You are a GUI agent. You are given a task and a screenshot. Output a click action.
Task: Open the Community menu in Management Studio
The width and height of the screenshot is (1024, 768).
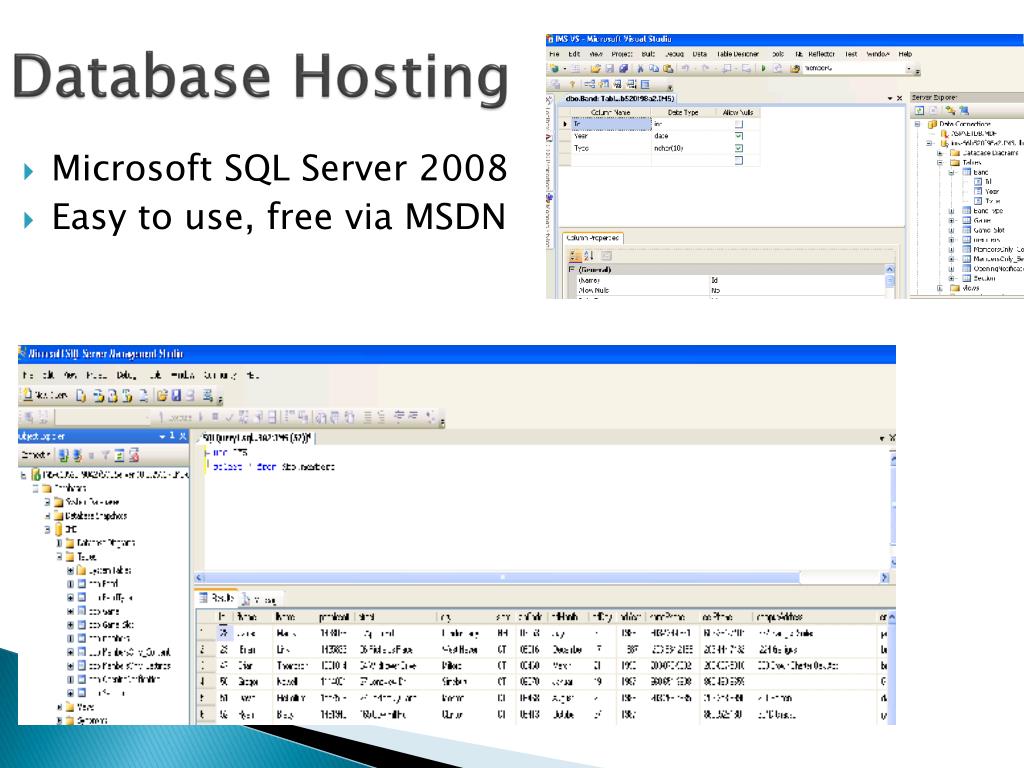(x=218, y=376)
